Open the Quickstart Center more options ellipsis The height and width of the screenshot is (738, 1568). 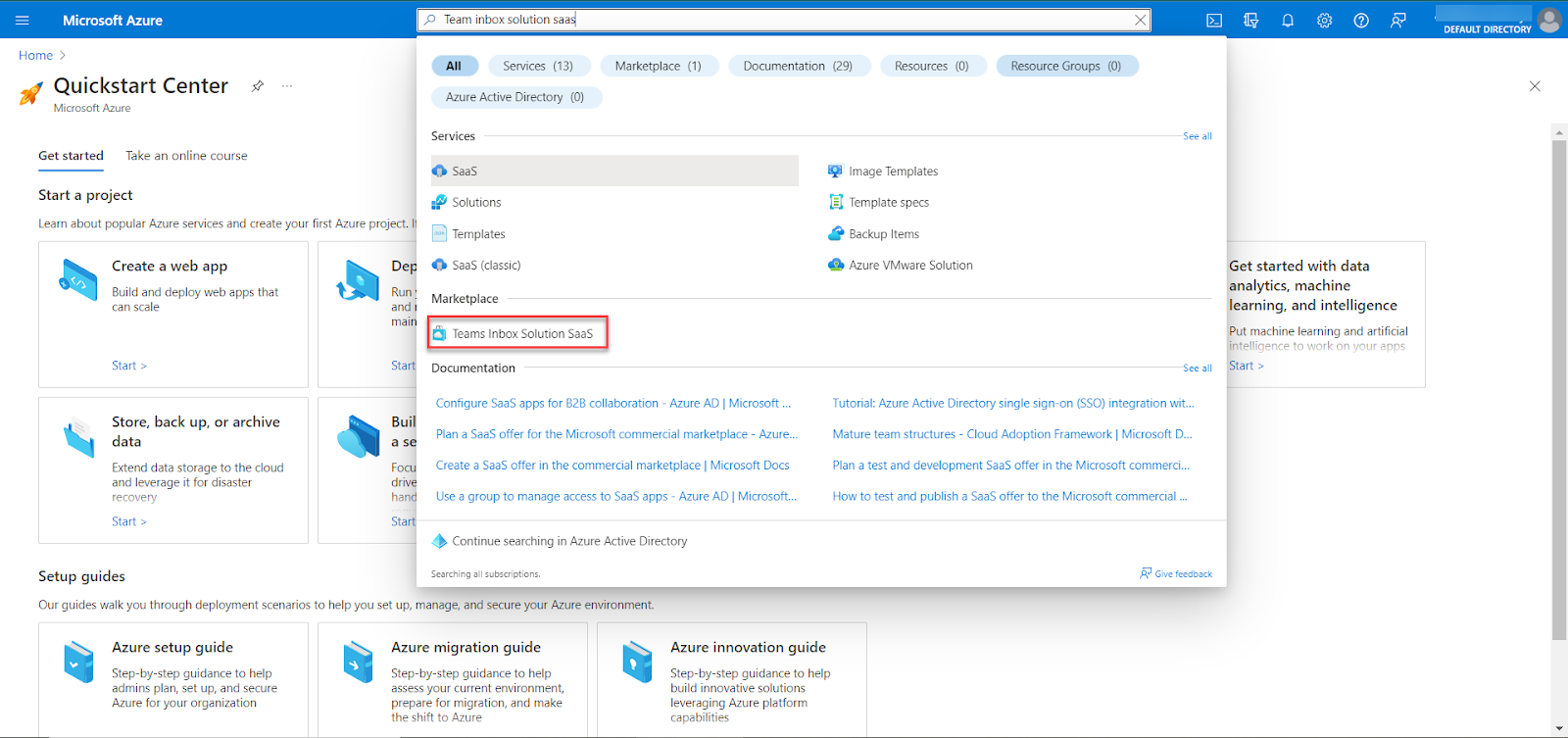pyautogui.click(x=287, y=86)
